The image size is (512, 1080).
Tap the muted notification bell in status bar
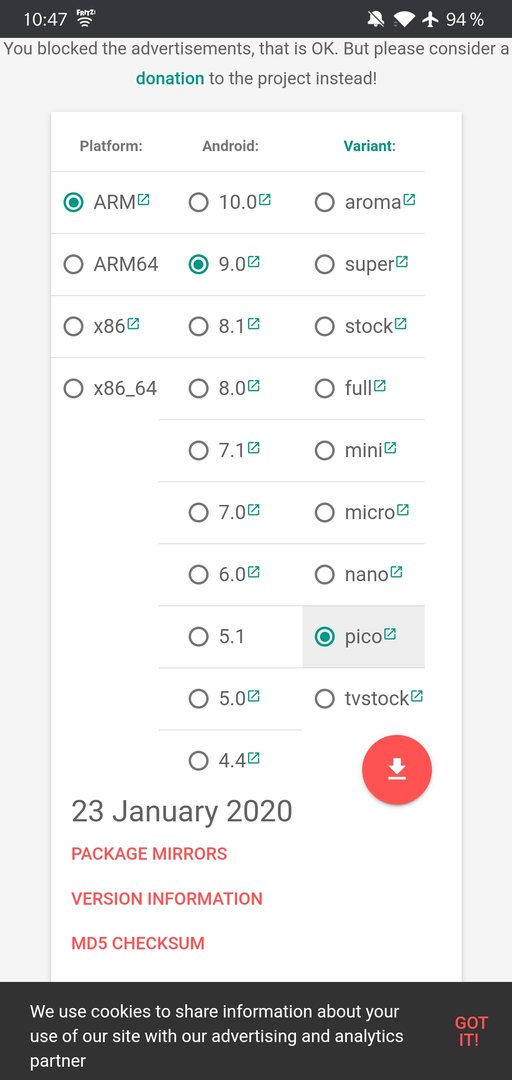[x=376, y=19]
